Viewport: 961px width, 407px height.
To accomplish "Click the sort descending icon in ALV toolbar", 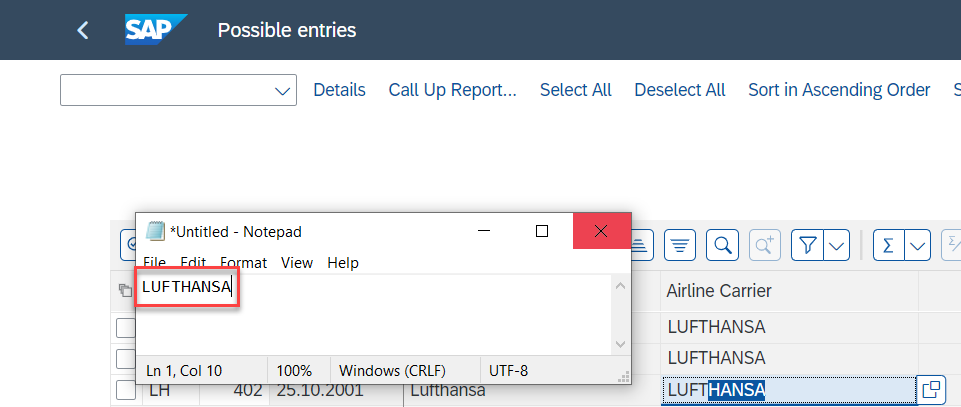I will tap(679, 246).
